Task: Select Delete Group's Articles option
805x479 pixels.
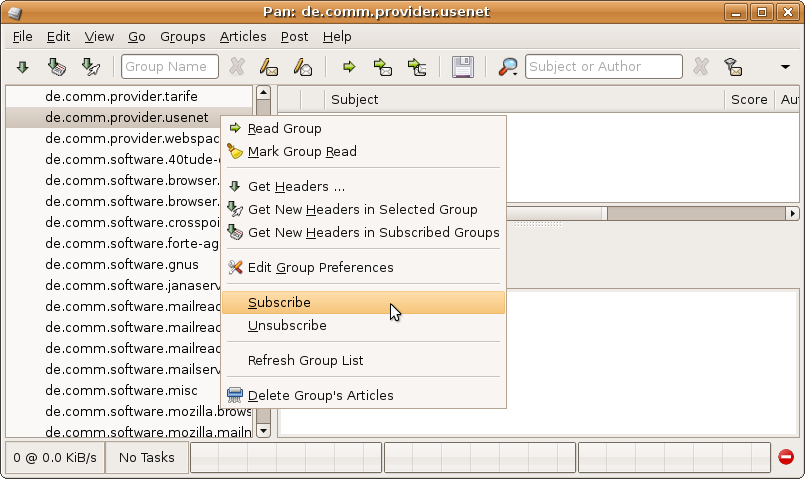Action: (x=320, y=395)
